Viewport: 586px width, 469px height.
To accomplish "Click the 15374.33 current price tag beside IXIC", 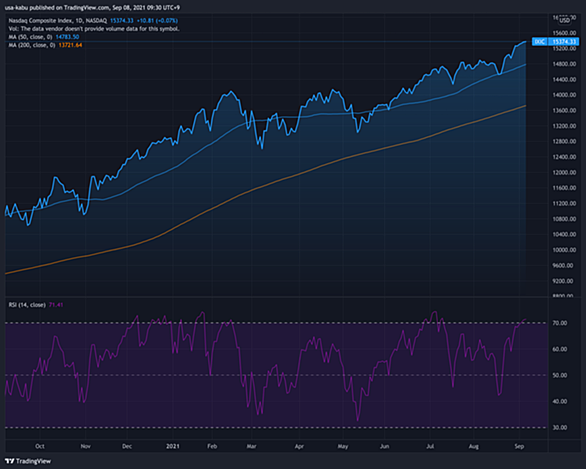I will pos(564,41).
